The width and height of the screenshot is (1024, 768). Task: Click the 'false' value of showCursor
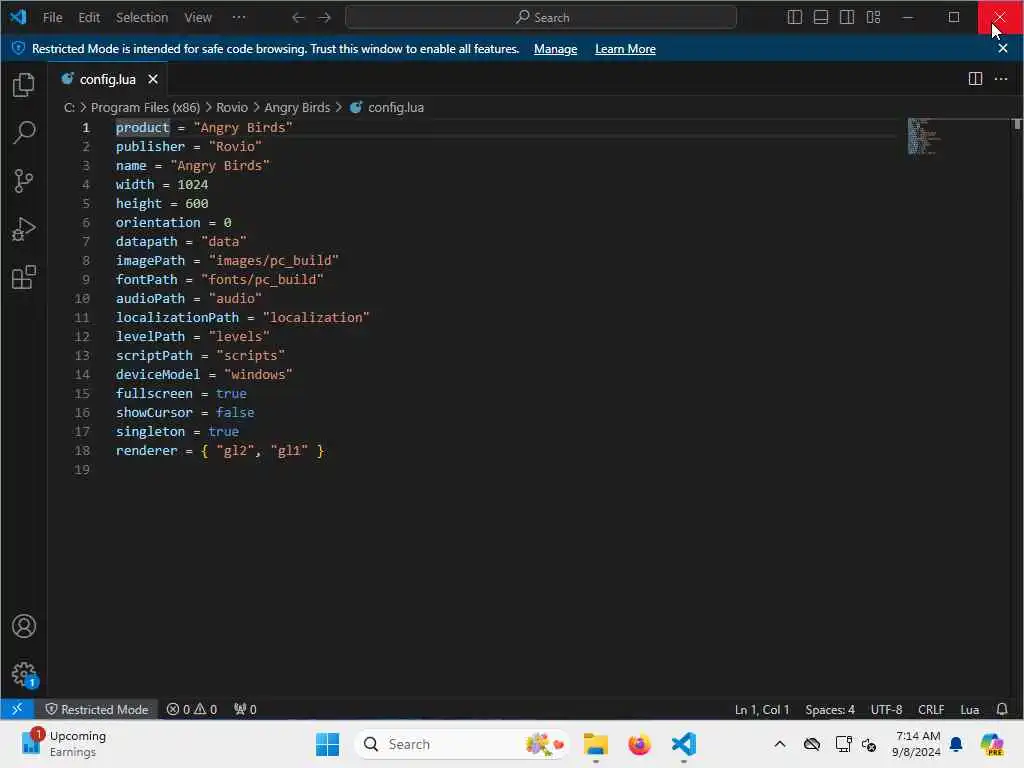(235, 413)
